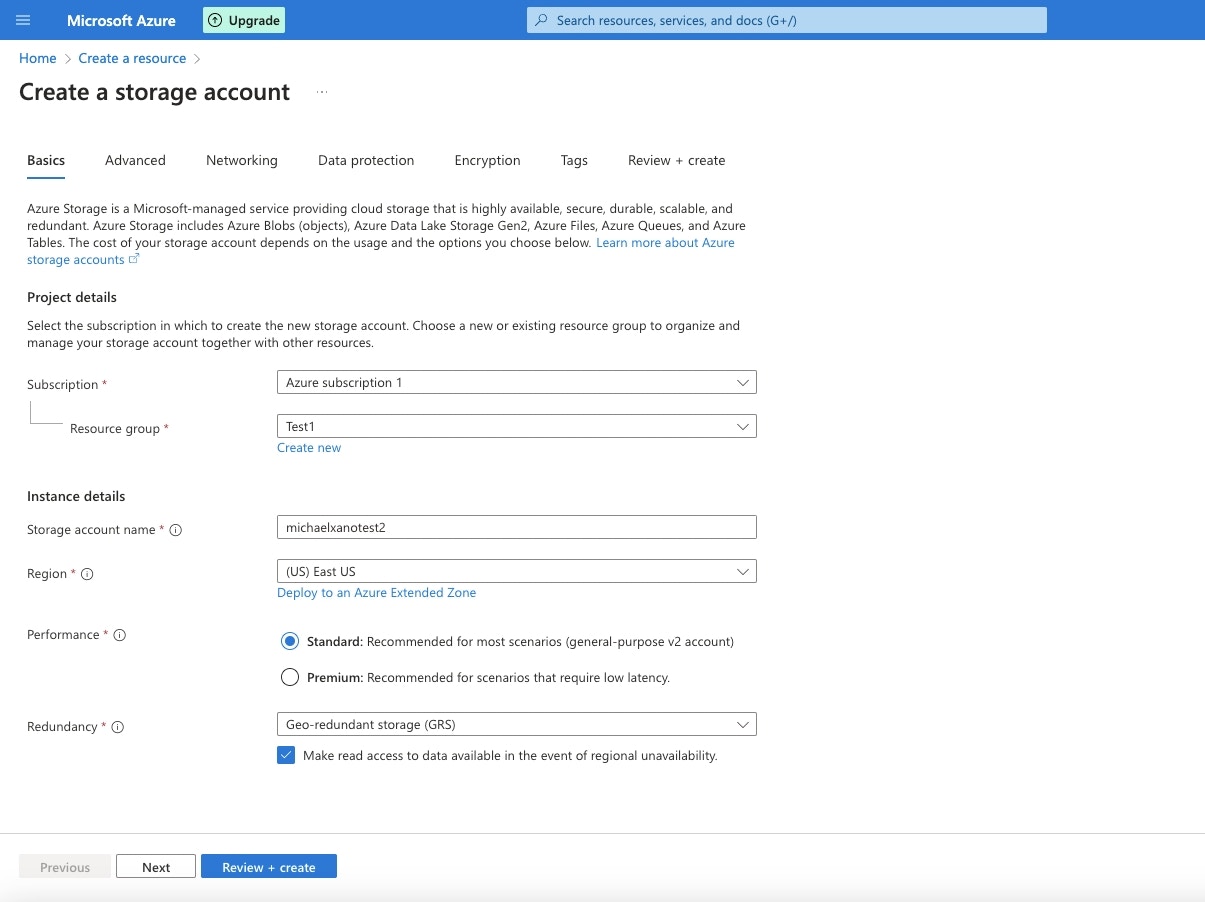The image size is (1205, 902).
Task: Open the Region dropdown
Action: tap(516, 571)
